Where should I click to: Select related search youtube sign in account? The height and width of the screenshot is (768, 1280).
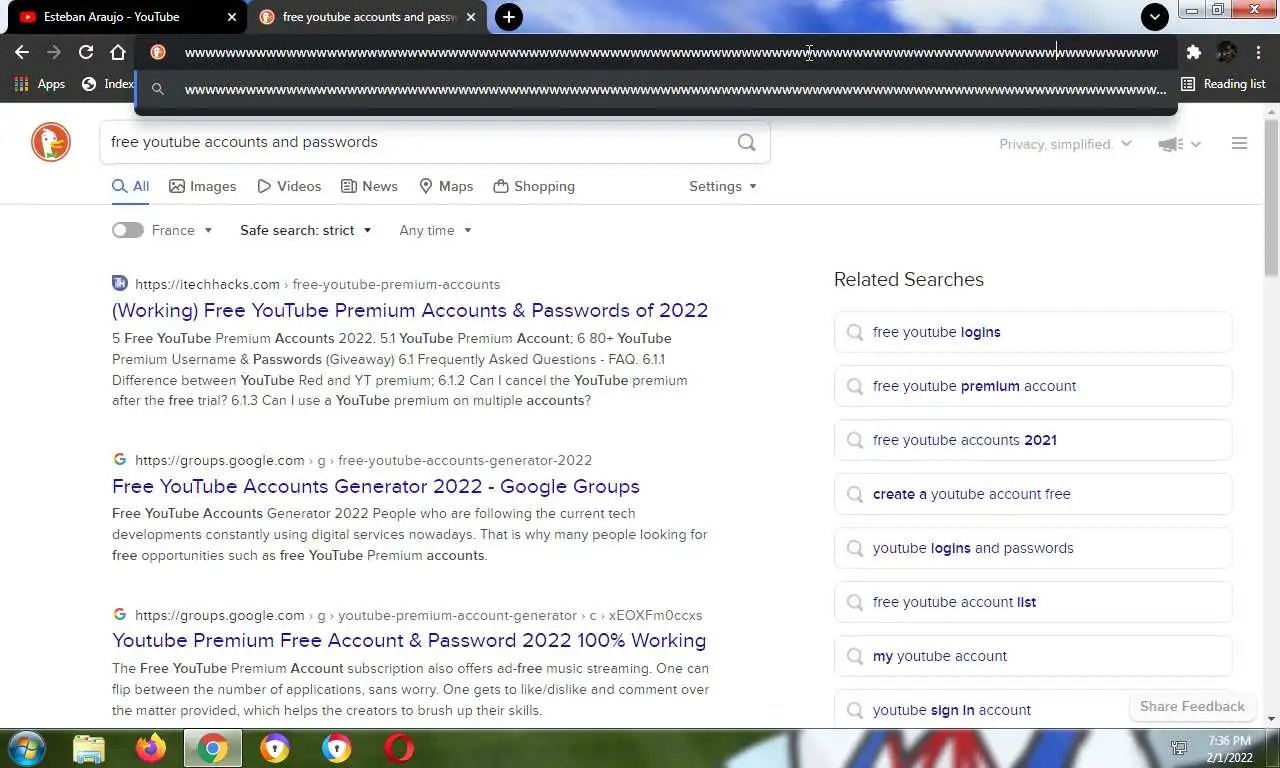(x=1033, y=709)
